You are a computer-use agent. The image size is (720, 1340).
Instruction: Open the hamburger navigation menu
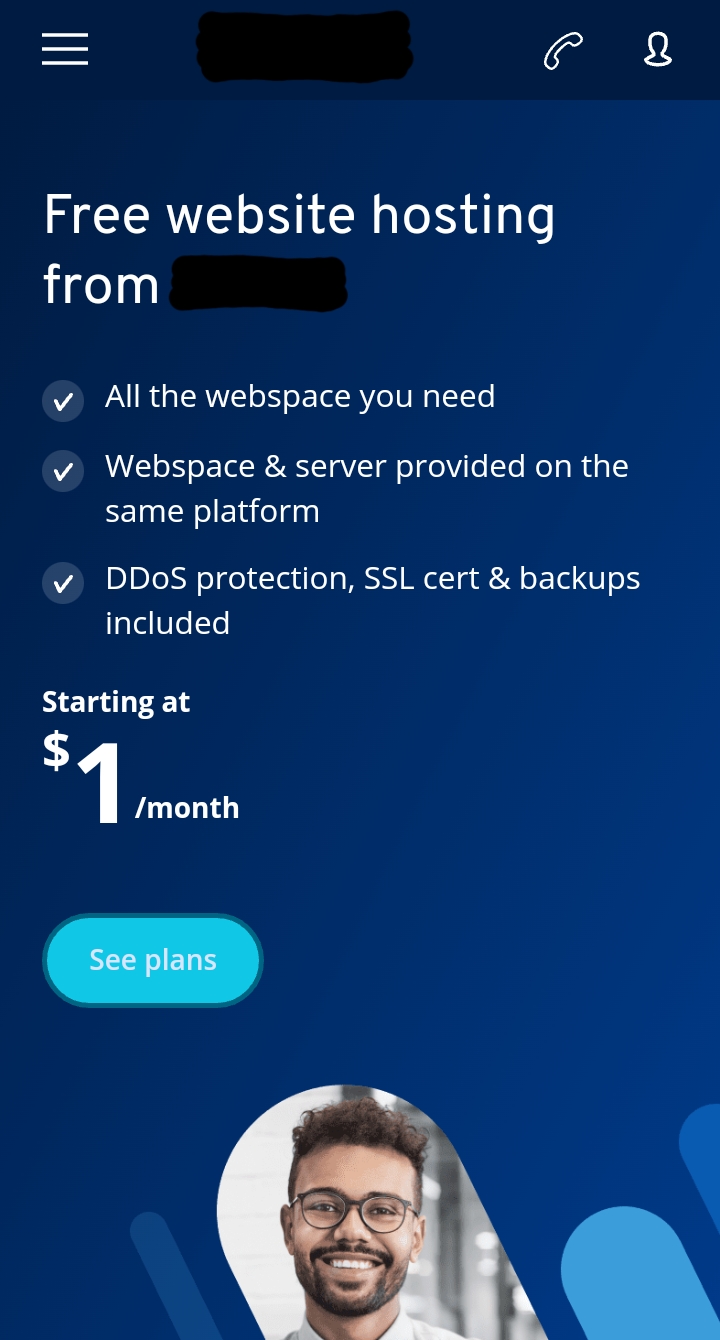tap(65, 49)
